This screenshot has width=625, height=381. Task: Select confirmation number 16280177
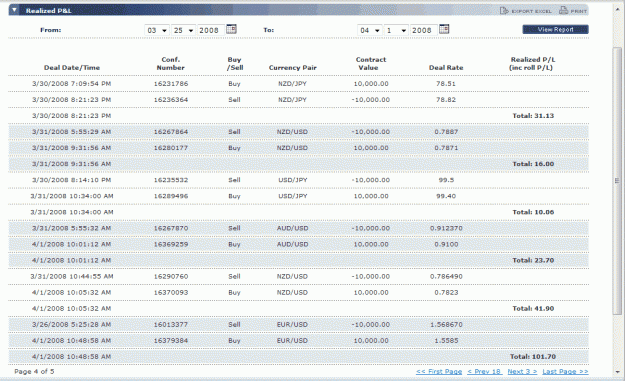(x=171, y=148)
